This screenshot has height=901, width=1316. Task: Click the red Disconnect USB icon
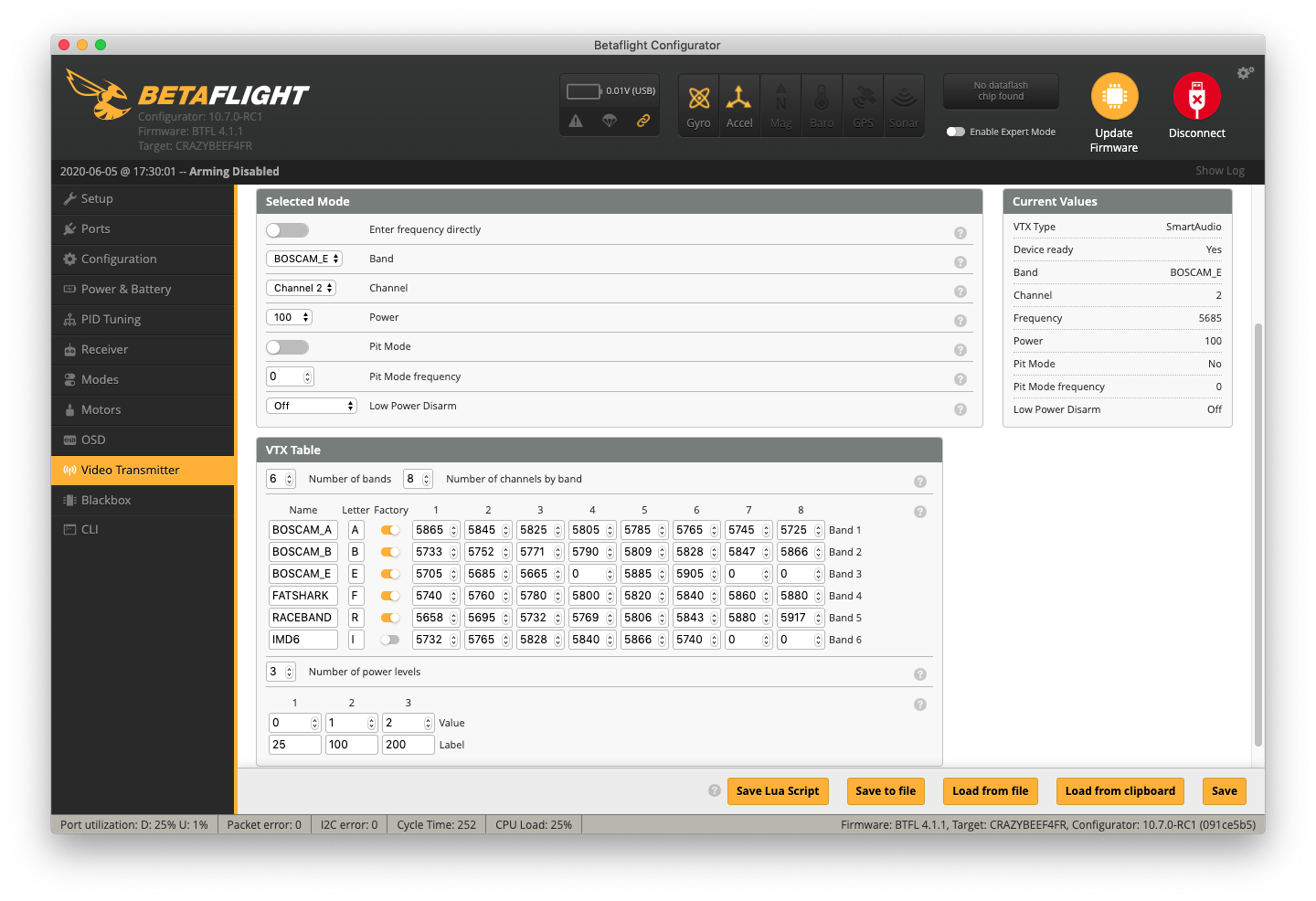click(1197, 96)
